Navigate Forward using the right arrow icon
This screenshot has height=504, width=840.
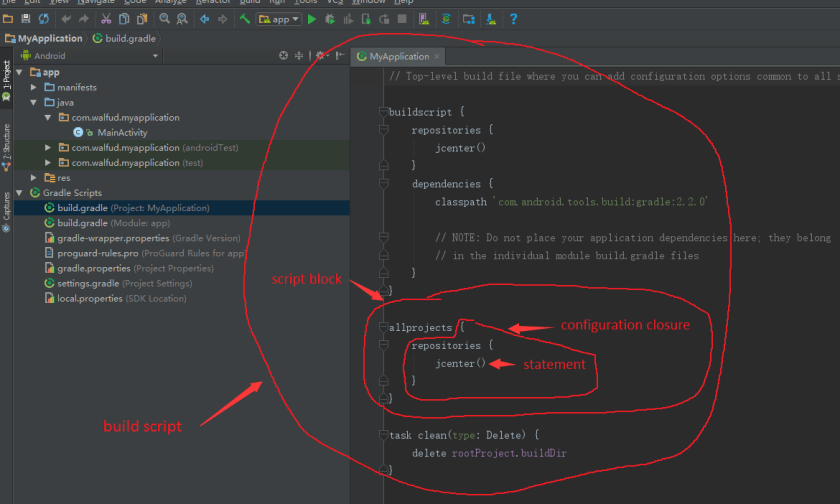tap(222, 19)
